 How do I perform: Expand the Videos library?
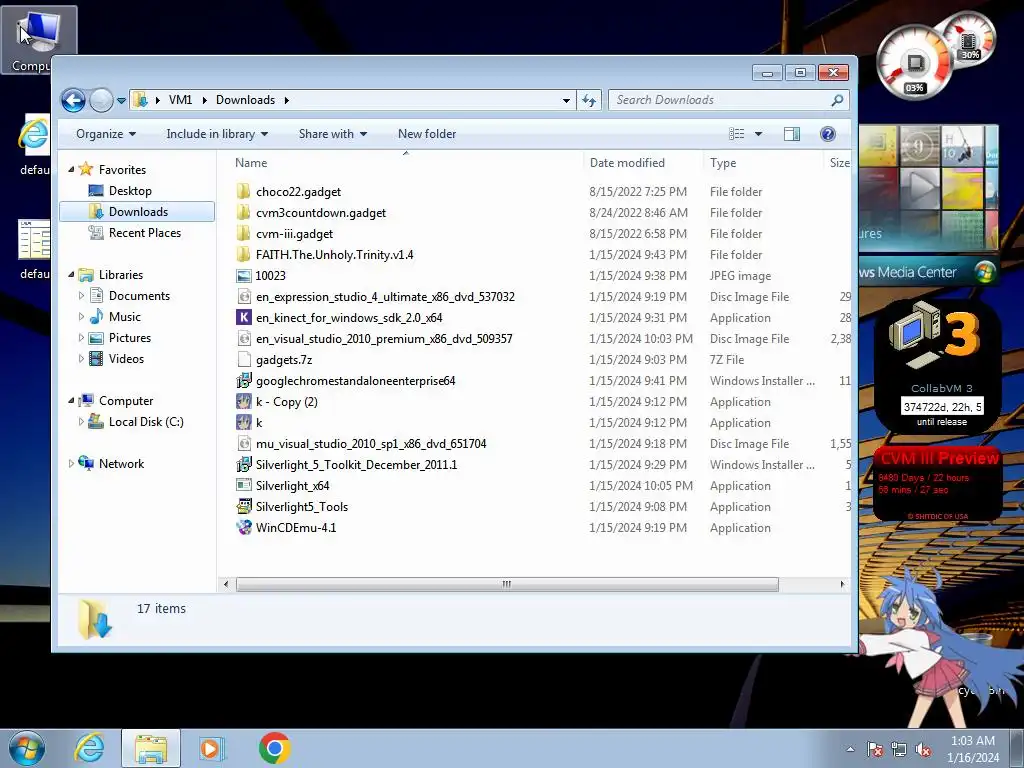click(x=81, y=359)
